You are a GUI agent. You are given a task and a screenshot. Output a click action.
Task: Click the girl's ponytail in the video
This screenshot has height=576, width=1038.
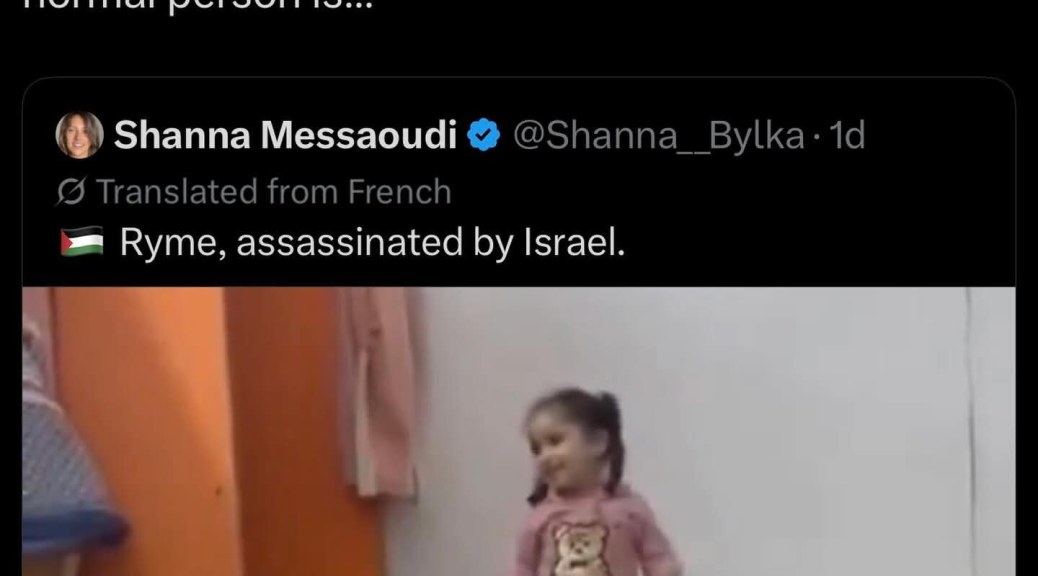(x=612, y=437)
